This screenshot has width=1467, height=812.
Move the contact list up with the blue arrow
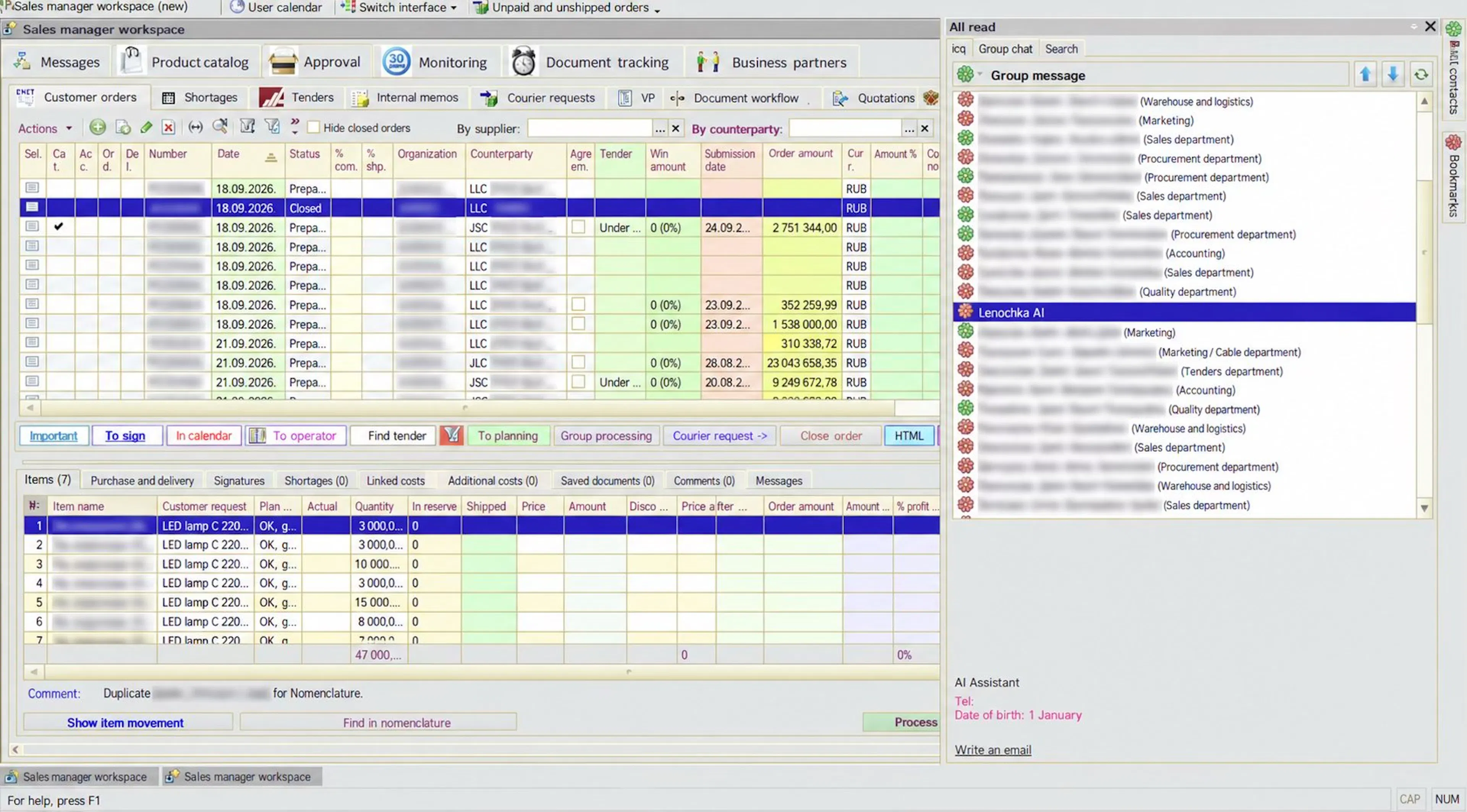(x=1365, y=74)
